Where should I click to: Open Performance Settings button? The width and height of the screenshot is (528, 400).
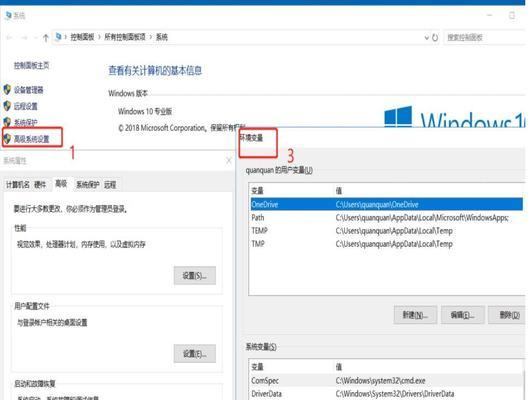[195, 276]
